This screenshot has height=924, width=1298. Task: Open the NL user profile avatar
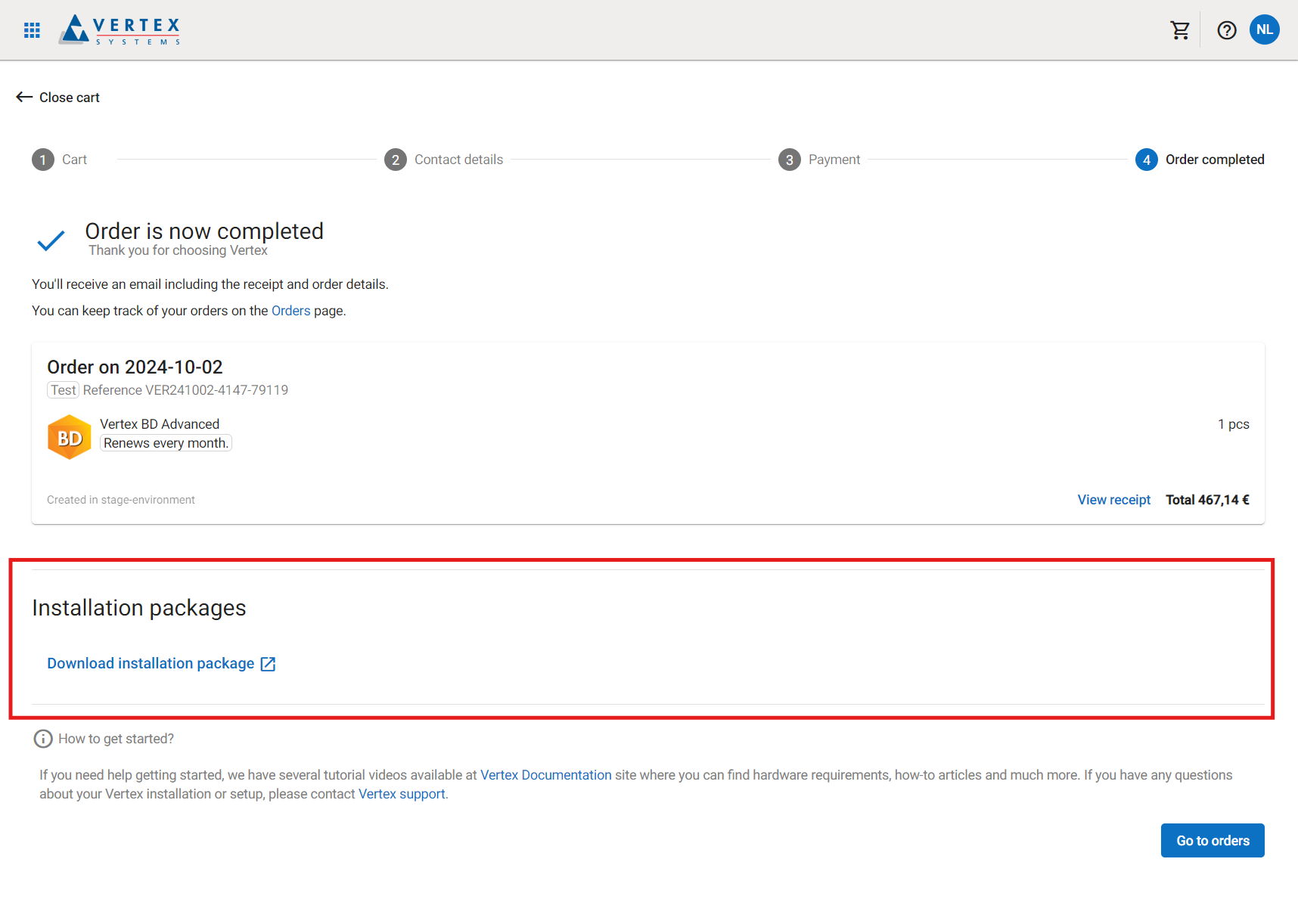[x=1264, y=30]
